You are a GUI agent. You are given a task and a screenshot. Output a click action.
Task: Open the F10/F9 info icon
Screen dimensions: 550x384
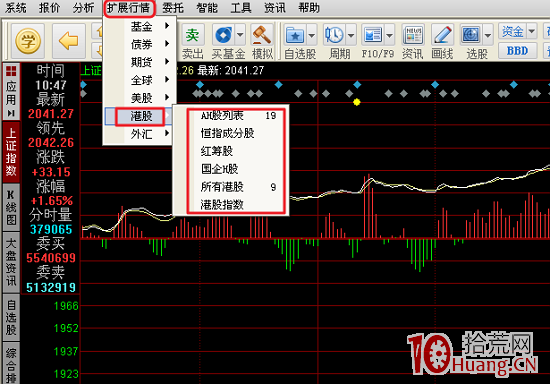tap(373, 35)
